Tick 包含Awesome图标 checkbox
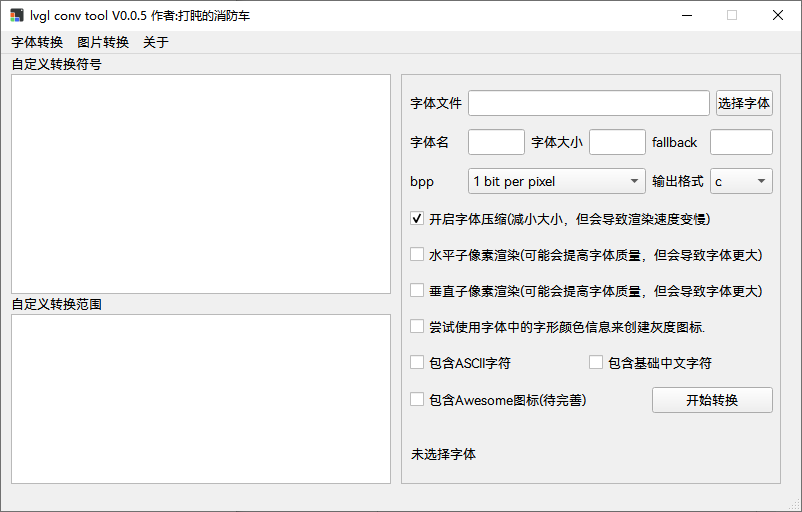This screenshot has width=802, height=512. [417, 399]
